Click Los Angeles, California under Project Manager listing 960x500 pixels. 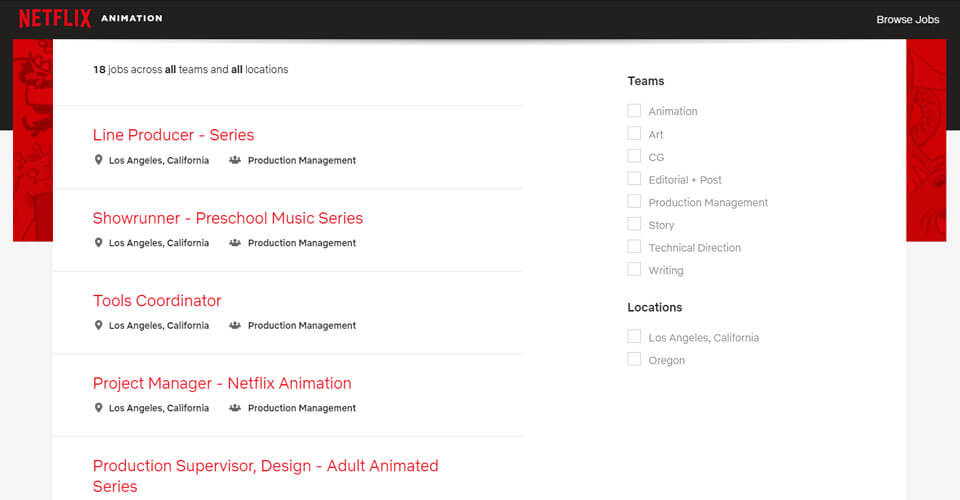tap(159, 408)
